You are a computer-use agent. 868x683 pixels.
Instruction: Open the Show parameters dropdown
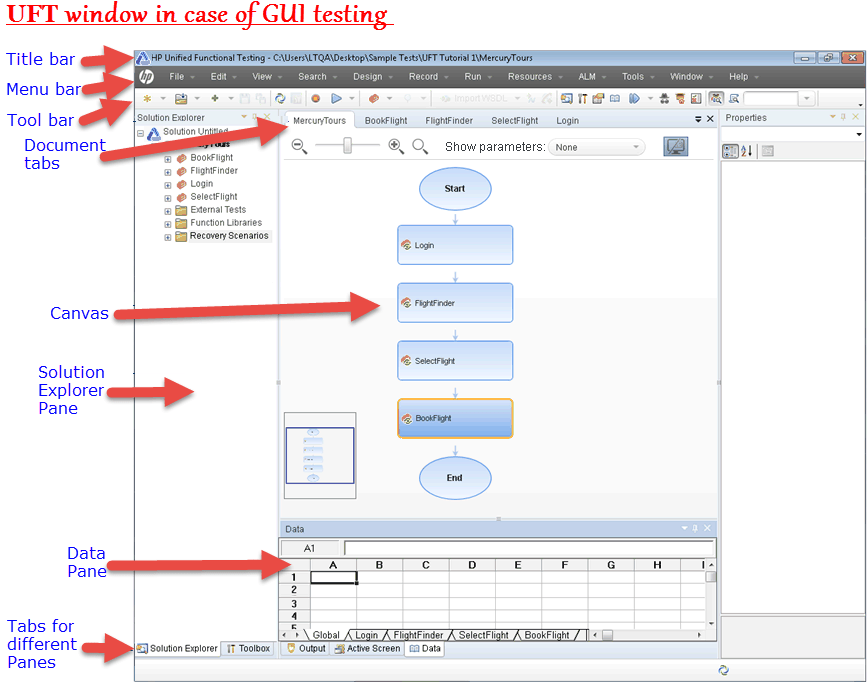coord(597,146)
